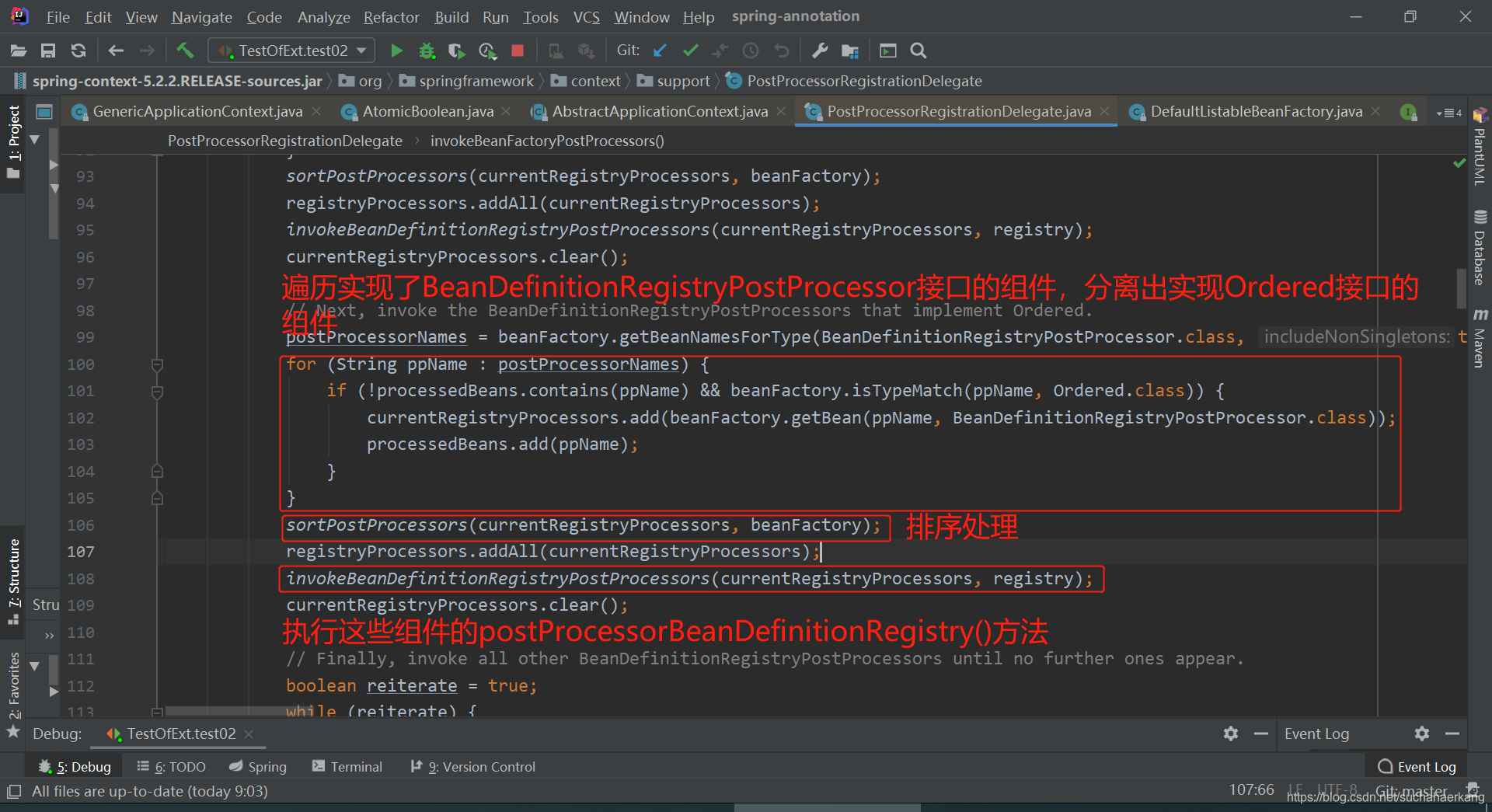Open the 6: TODO tool window

(x=171, y=767)
